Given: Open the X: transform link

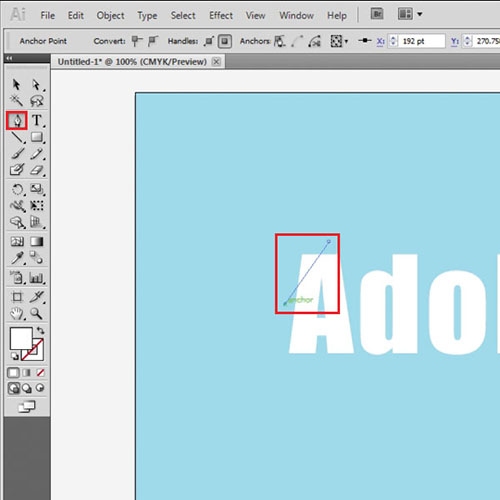Looking at the screenshot, I should 380,41.
